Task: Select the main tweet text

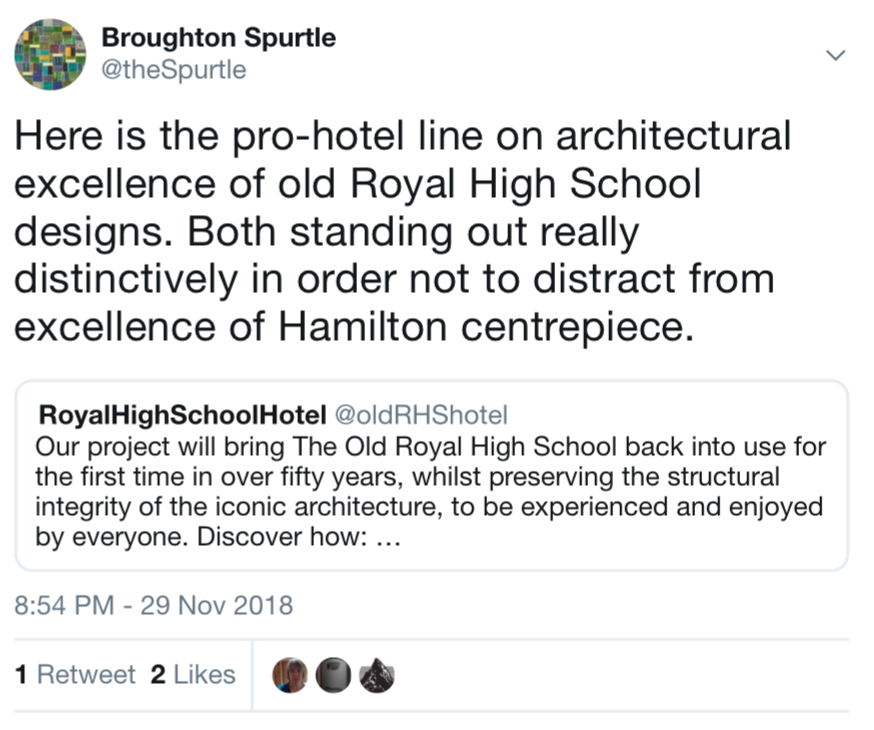Action: [x=402, y=231]
